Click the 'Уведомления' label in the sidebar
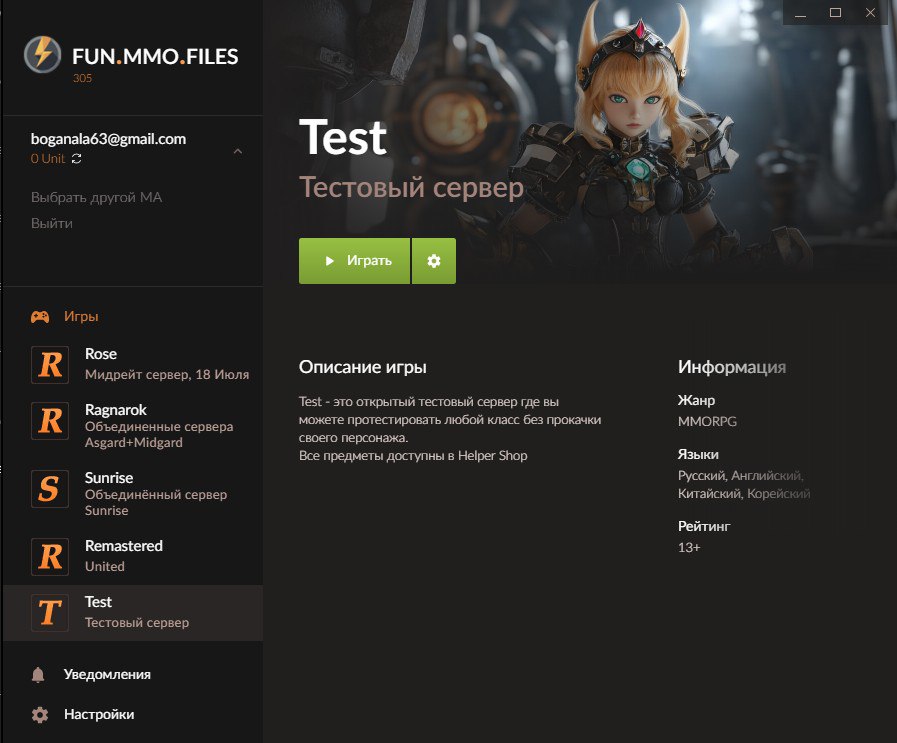 pyautogui.click(x=107, y=674)
